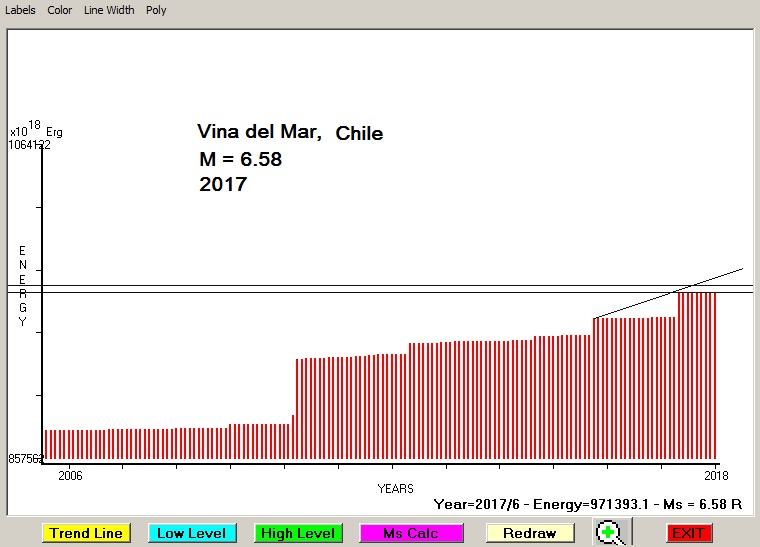Click the Year/Energy/Ms status readout text
760x547 pixels.
click(x=588, y=505)
